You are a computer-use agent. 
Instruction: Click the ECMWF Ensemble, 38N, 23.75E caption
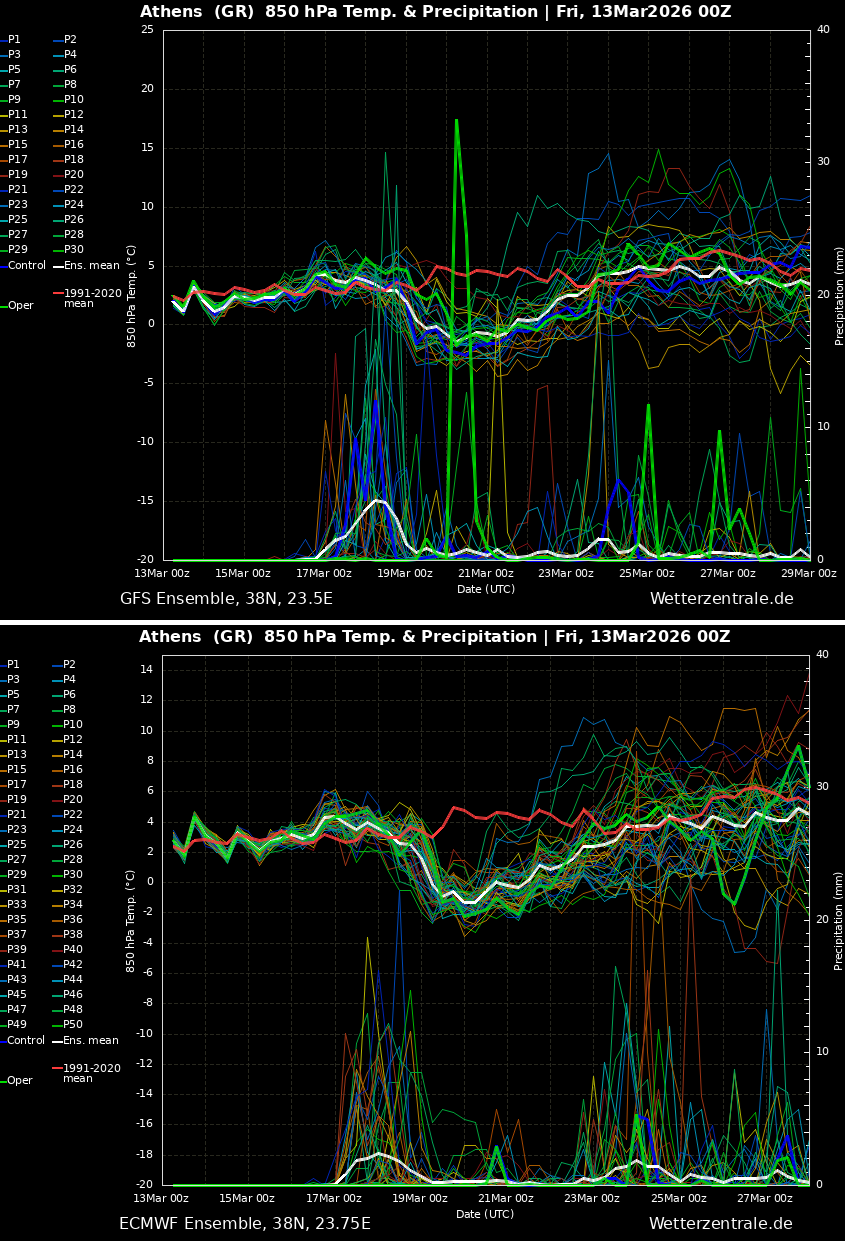(244, 1224)
